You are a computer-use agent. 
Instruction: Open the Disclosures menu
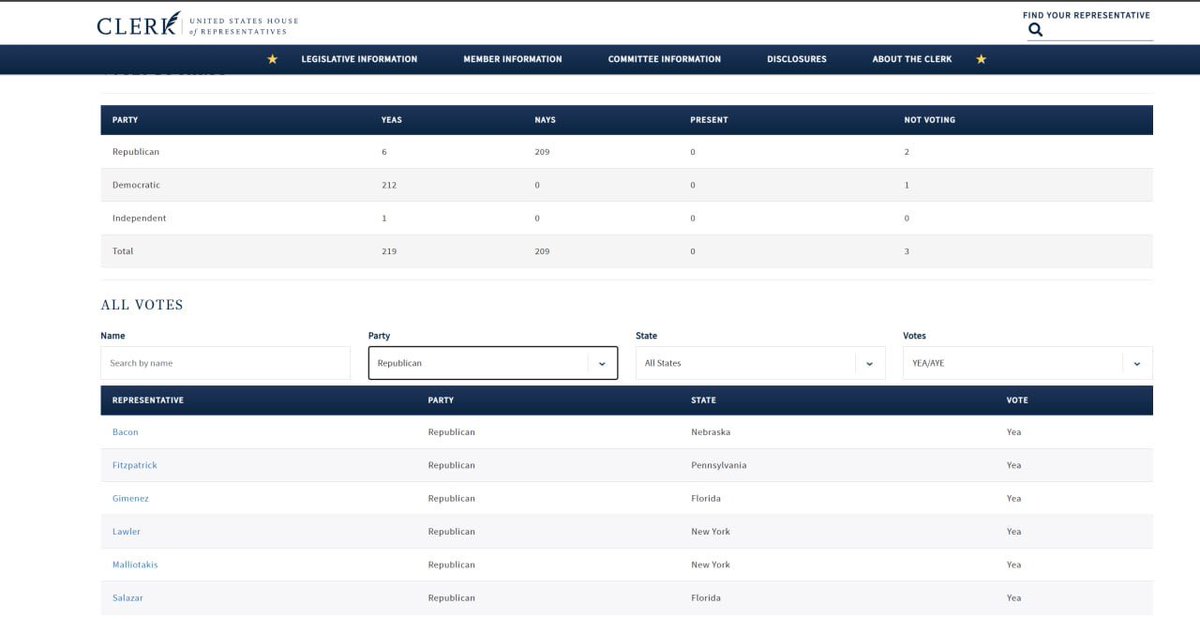coord(797,59)
